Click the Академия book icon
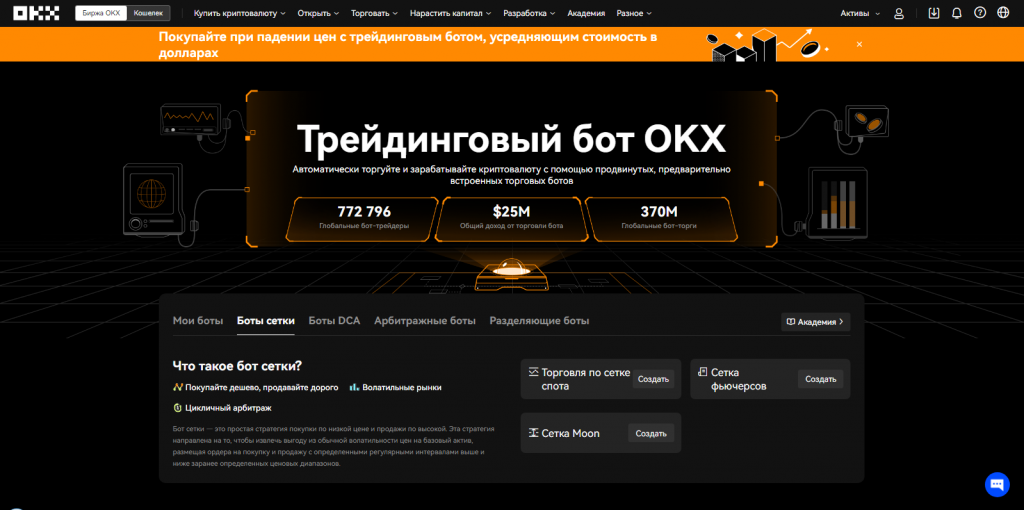Screen dimensions: 1024x510 pyautogui.click(x=791, y=322)
